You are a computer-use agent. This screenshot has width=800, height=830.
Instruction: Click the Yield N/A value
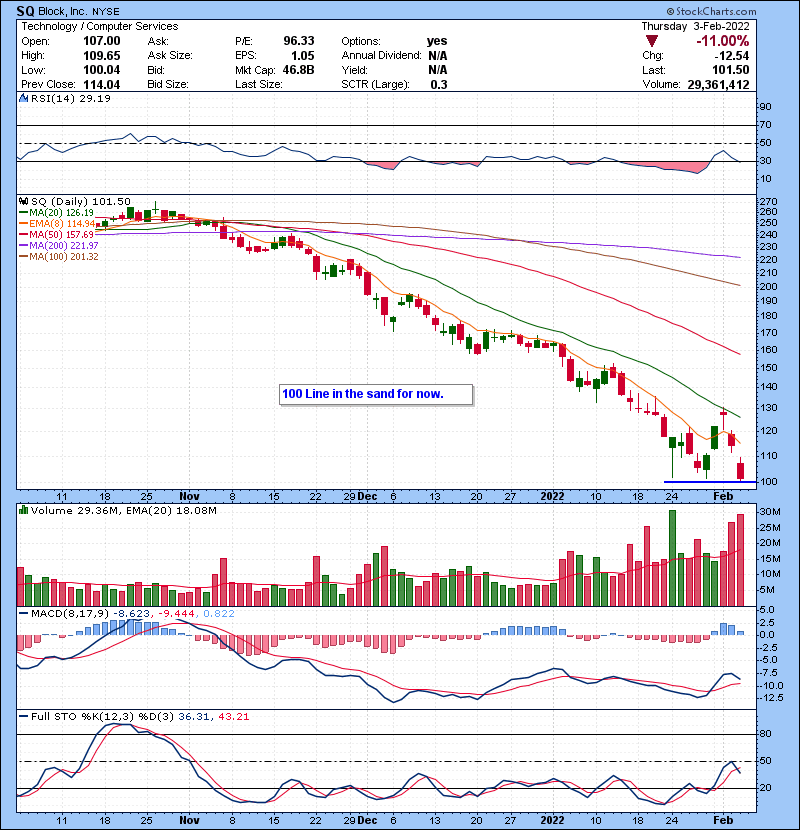pos(437,70)
